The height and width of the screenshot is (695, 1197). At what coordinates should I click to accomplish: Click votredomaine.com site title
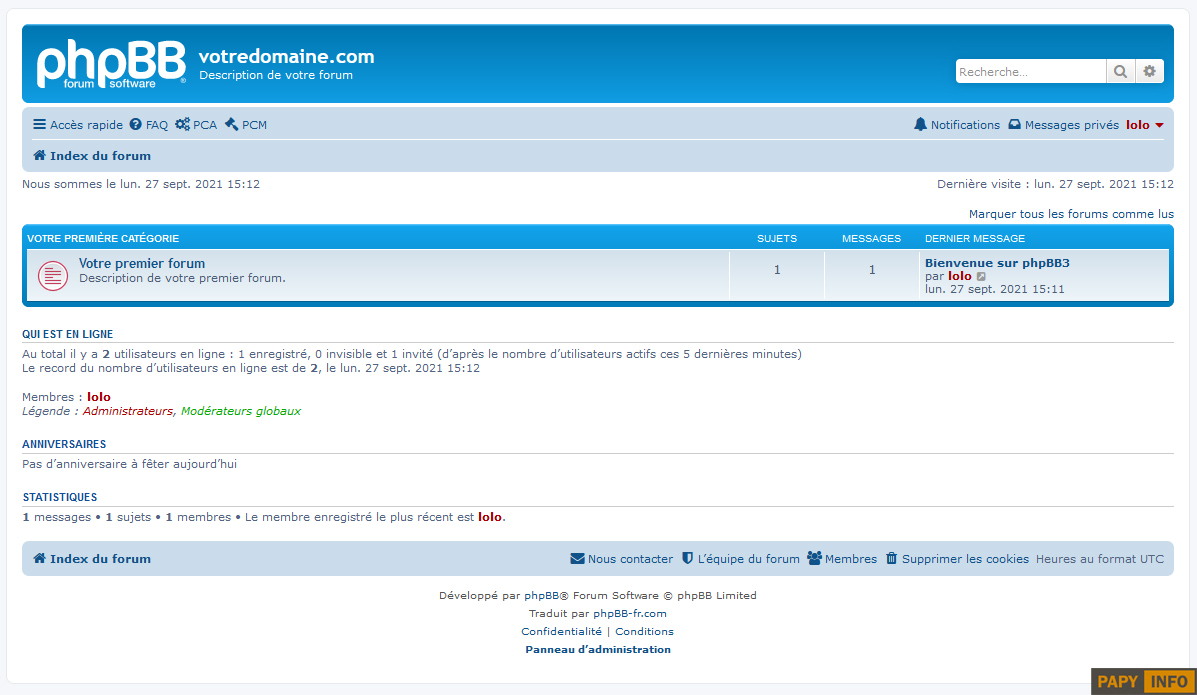[286, 57]
